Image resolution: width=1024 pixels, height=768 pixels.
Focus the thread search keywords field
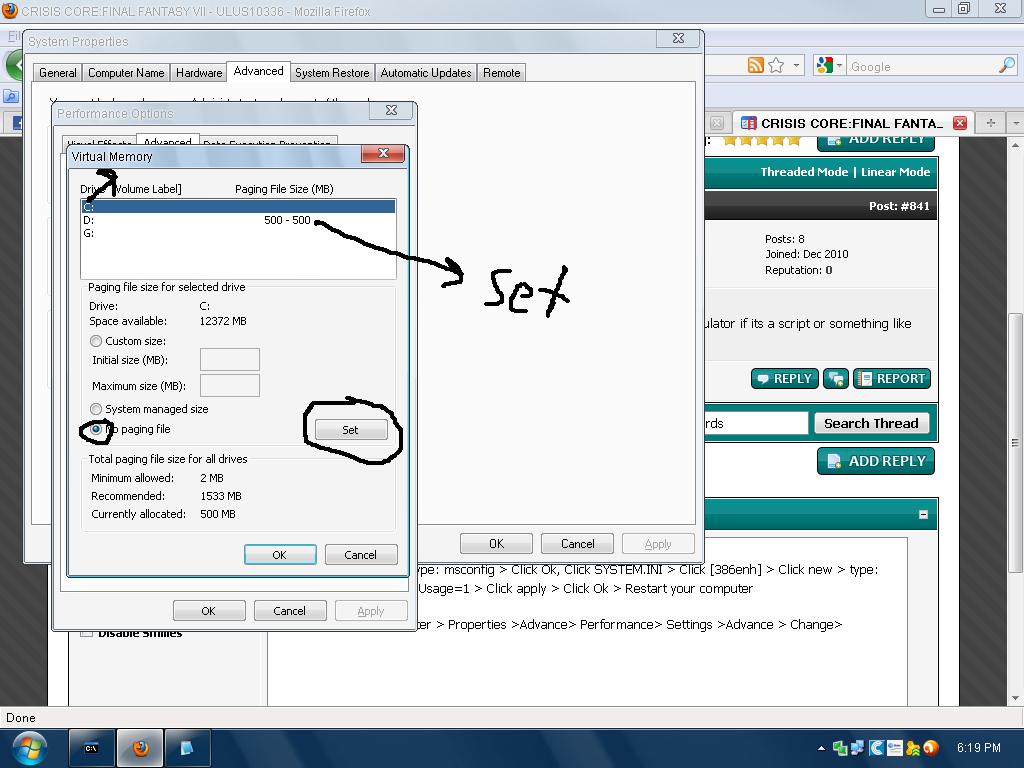click(756, 423)
